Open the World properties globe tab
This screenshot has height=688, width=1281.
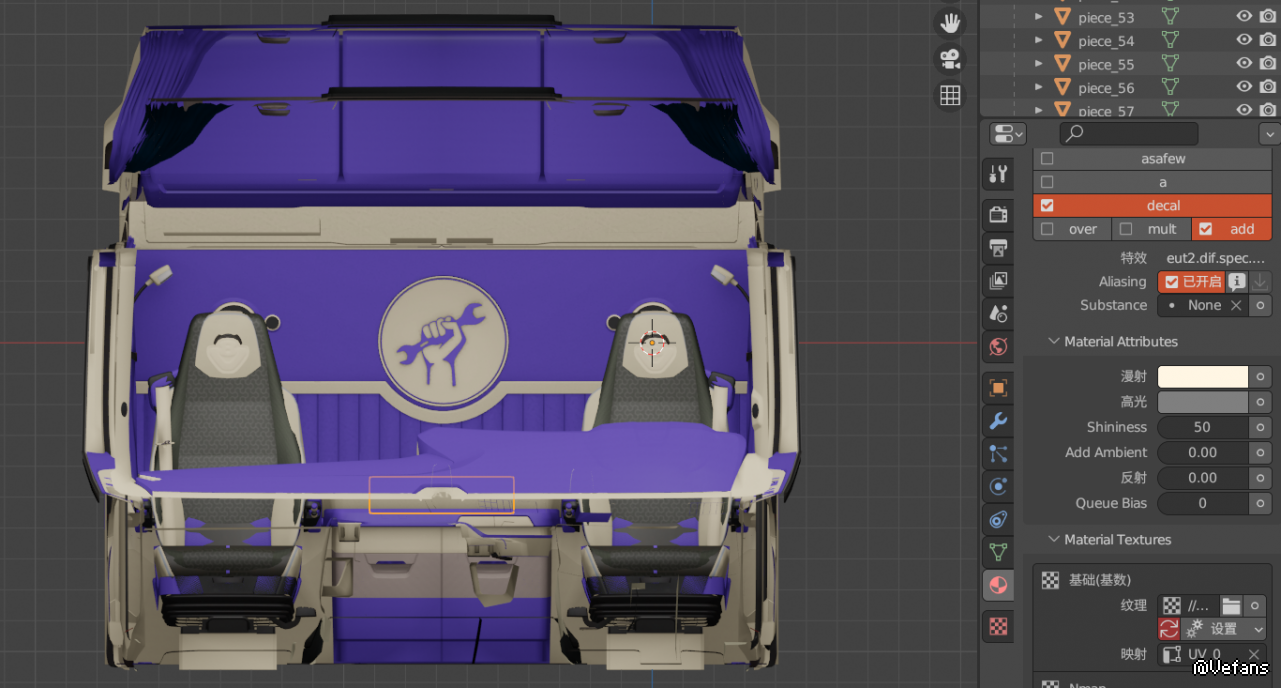click(x=997, y=347)
